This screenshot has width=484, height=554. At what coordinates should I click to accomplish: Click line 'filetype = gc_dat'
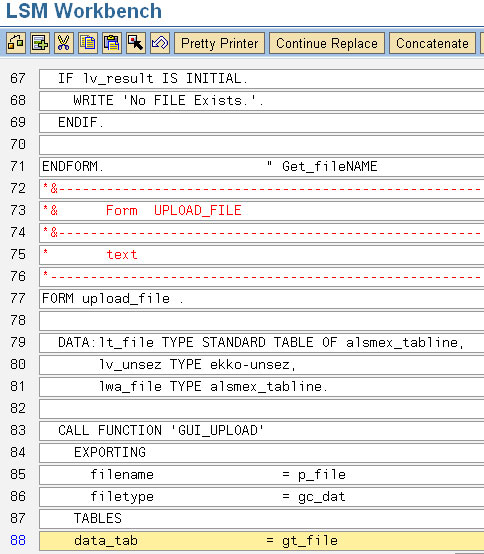[261, 497]
